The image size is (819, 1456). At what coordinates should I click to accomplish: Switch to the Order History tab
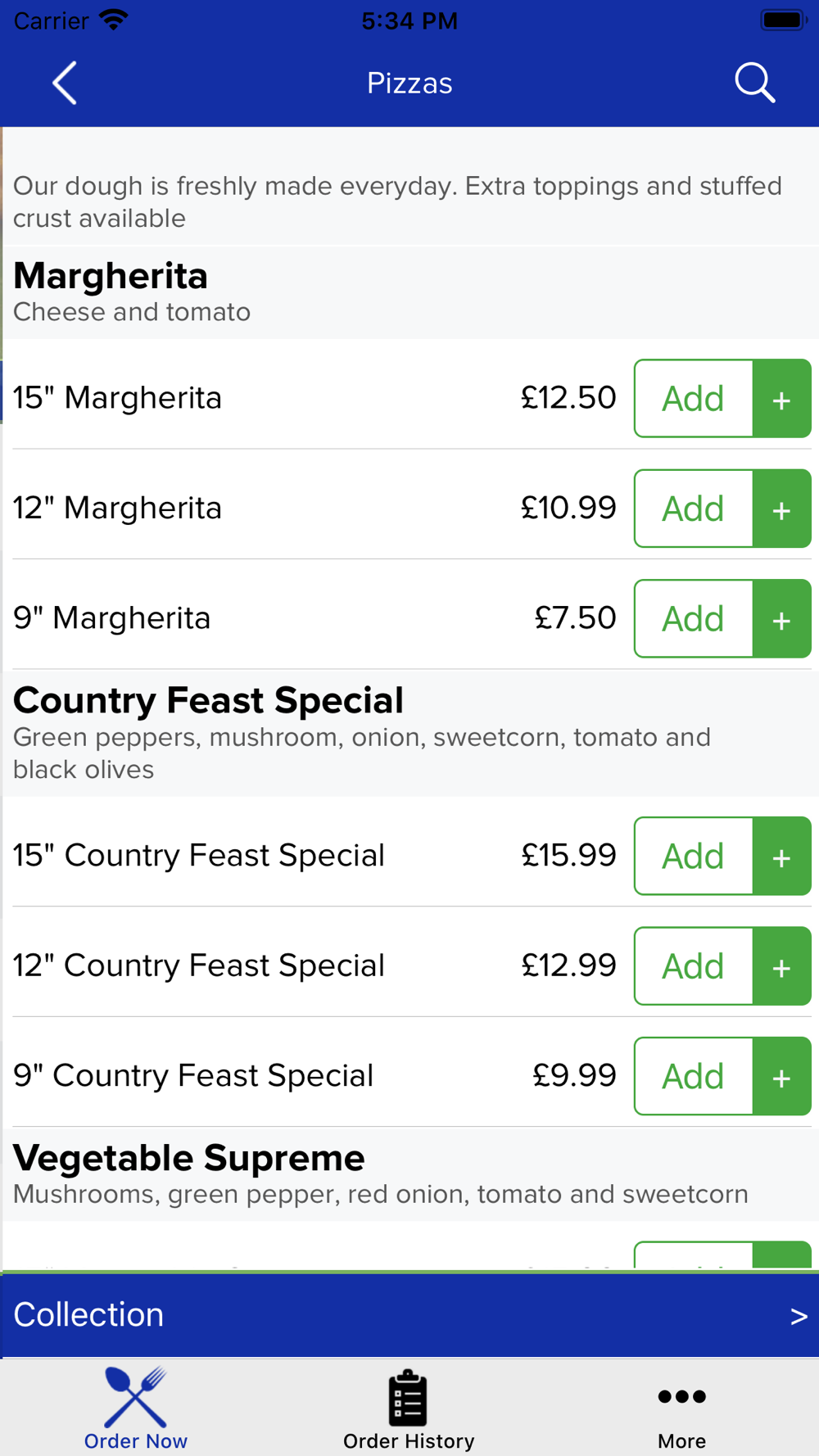tap(409, 1409)
